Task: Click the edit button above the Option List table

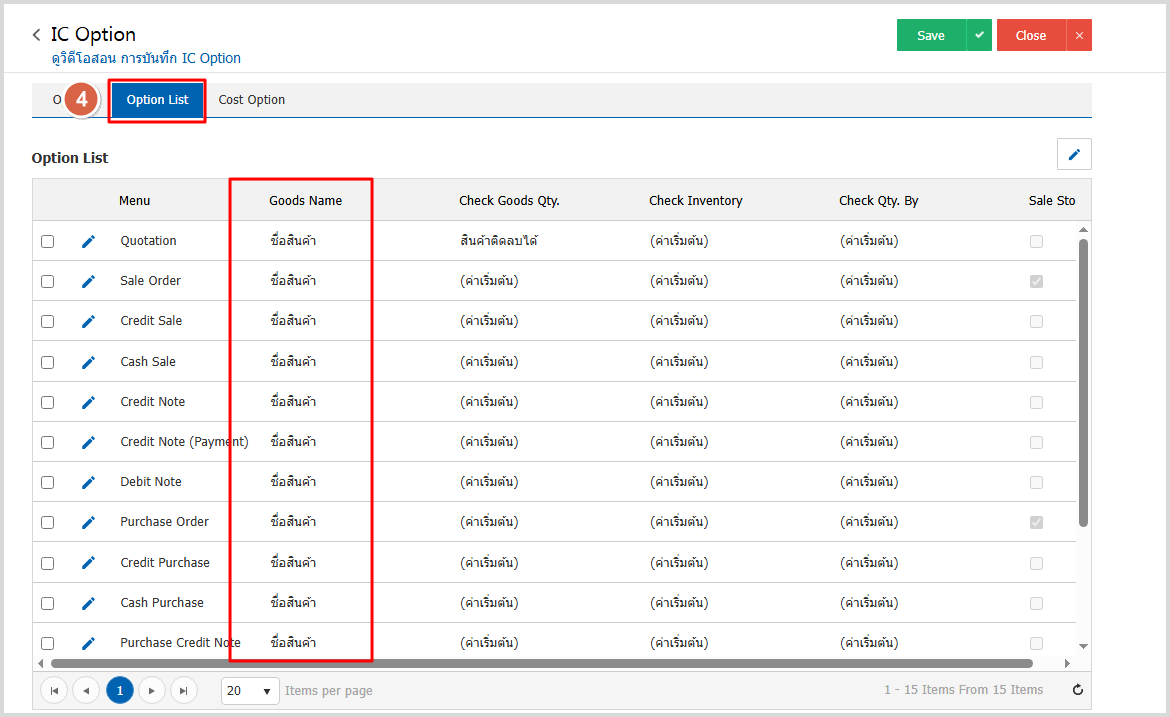Action: click(x=1074, y=154)
